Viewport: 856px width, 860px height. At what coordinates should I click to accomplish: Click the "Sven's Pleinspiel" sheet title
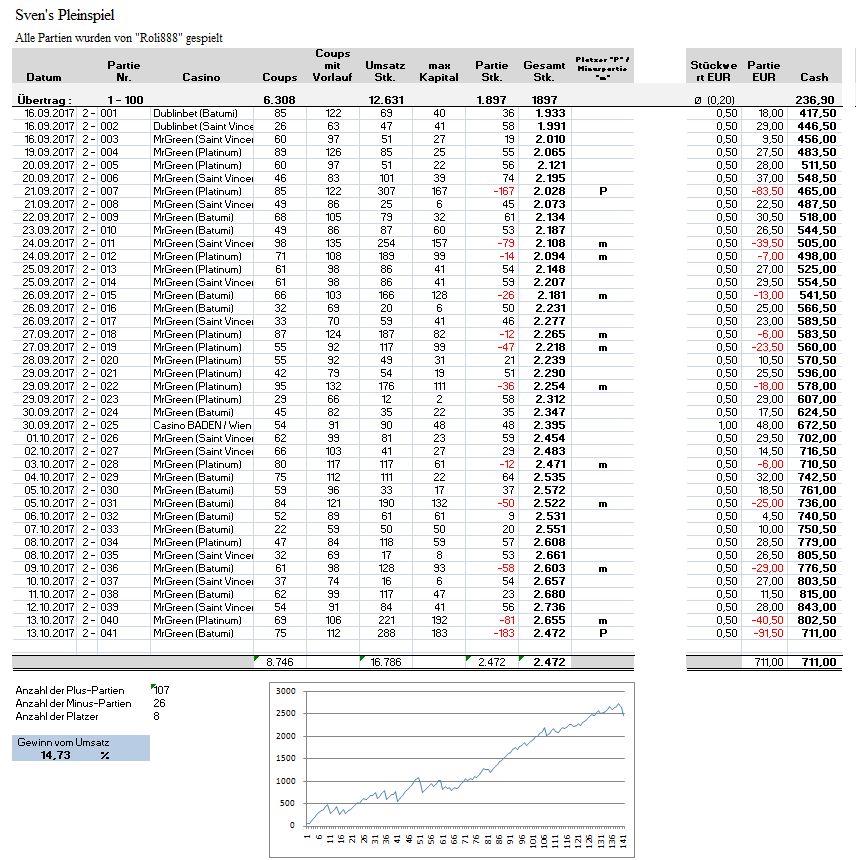pyautogui.click(x=63, y=15)
